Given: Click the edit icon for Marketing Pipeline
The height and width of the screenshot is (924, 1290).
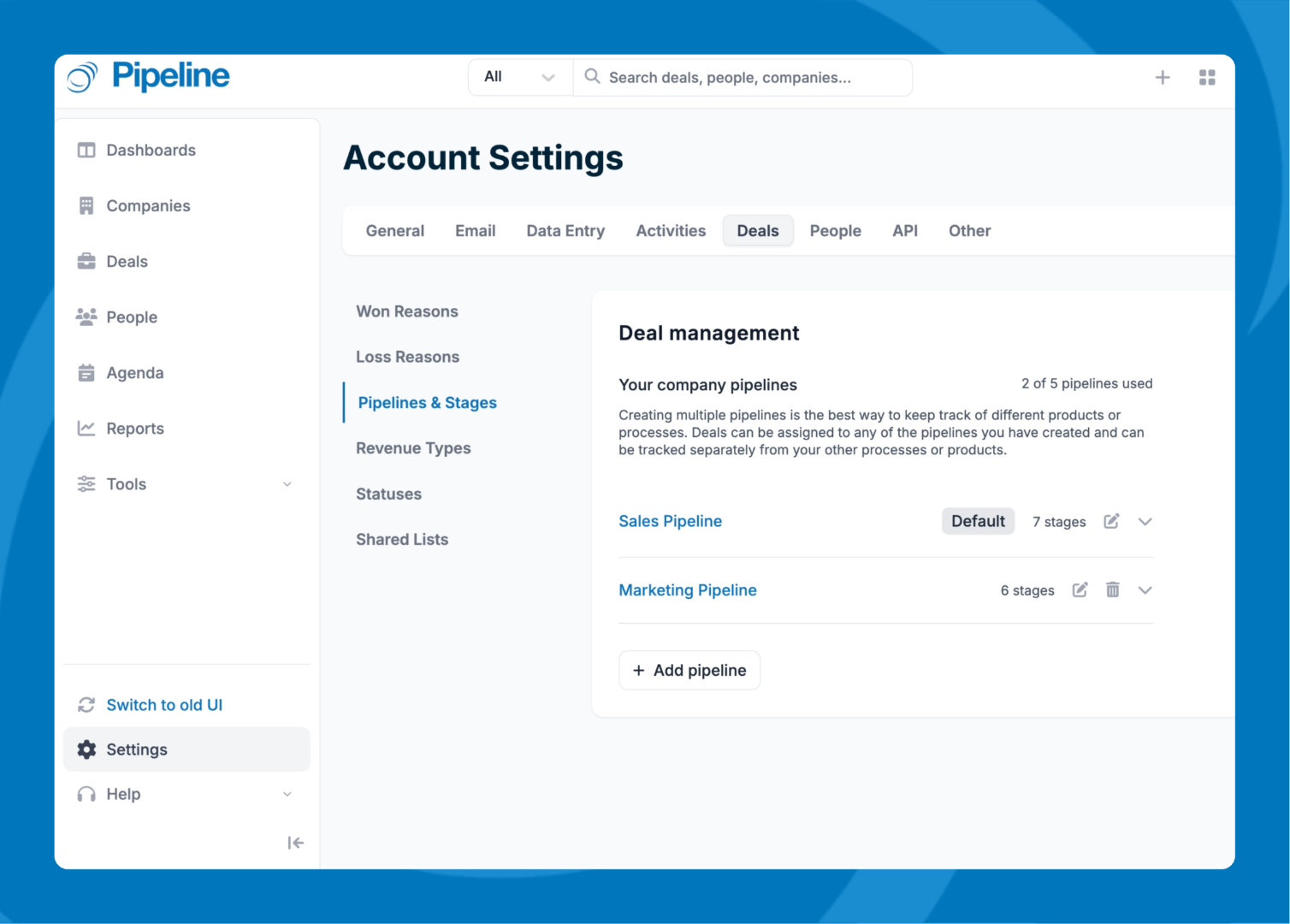Looking at the screenshot, I should [1080, 590].
